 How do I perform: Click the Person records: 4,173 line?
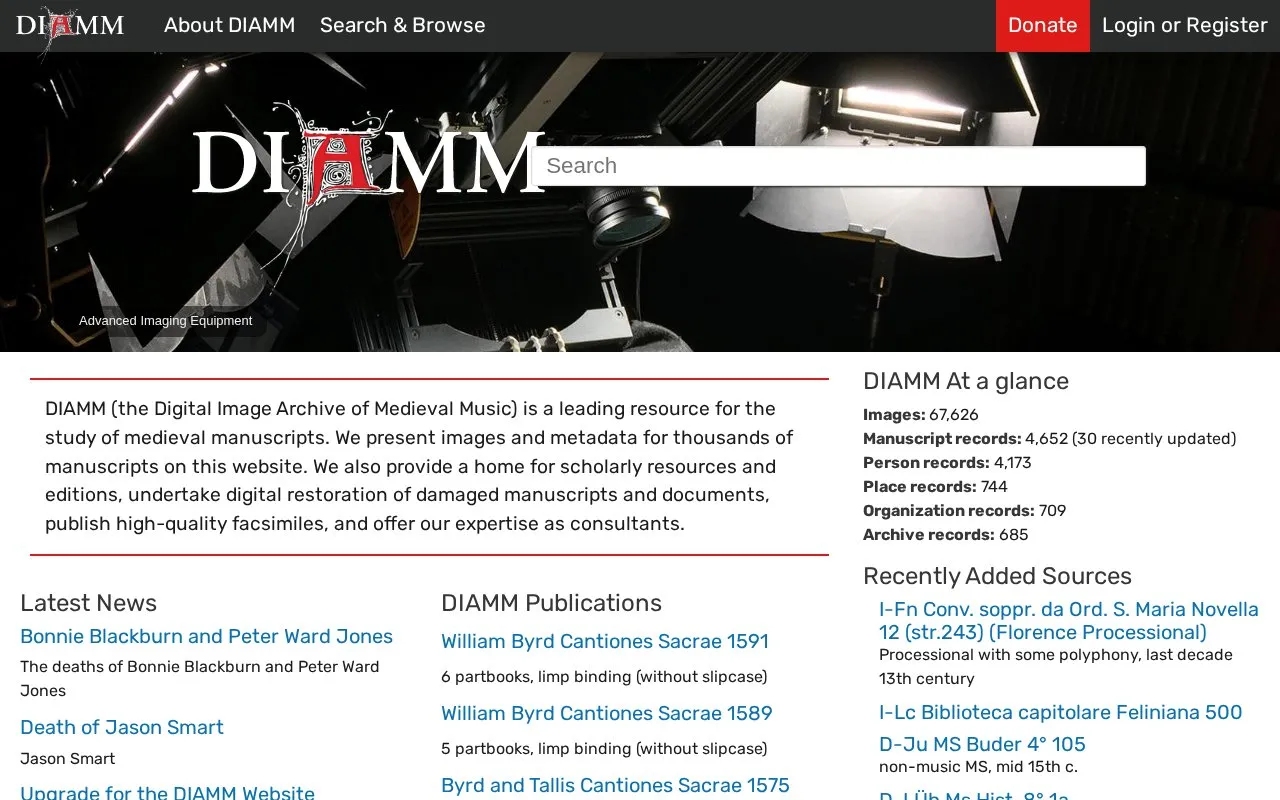click(x=947, y=463)
